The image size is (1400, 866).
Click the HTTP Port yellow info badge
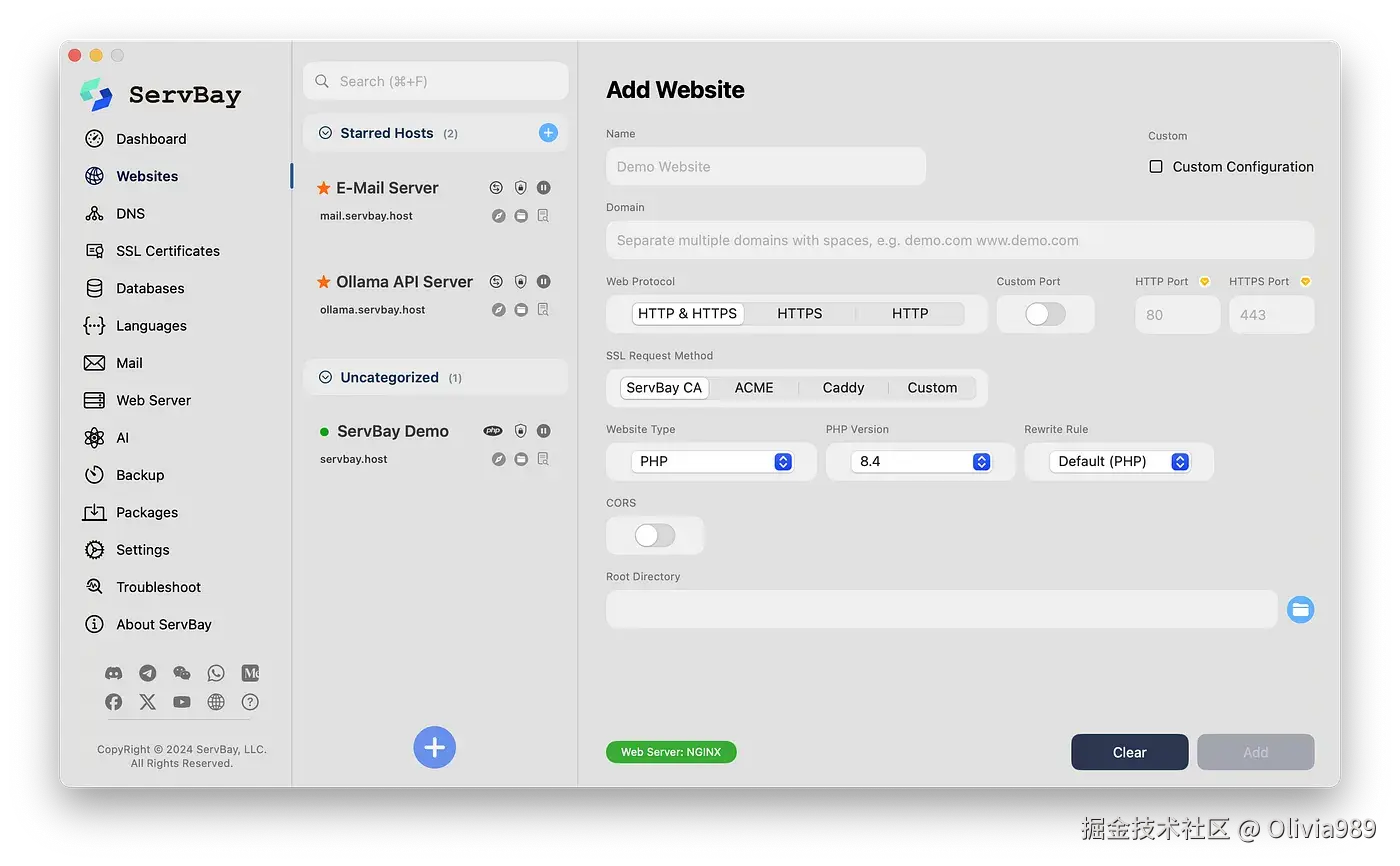1204,282
